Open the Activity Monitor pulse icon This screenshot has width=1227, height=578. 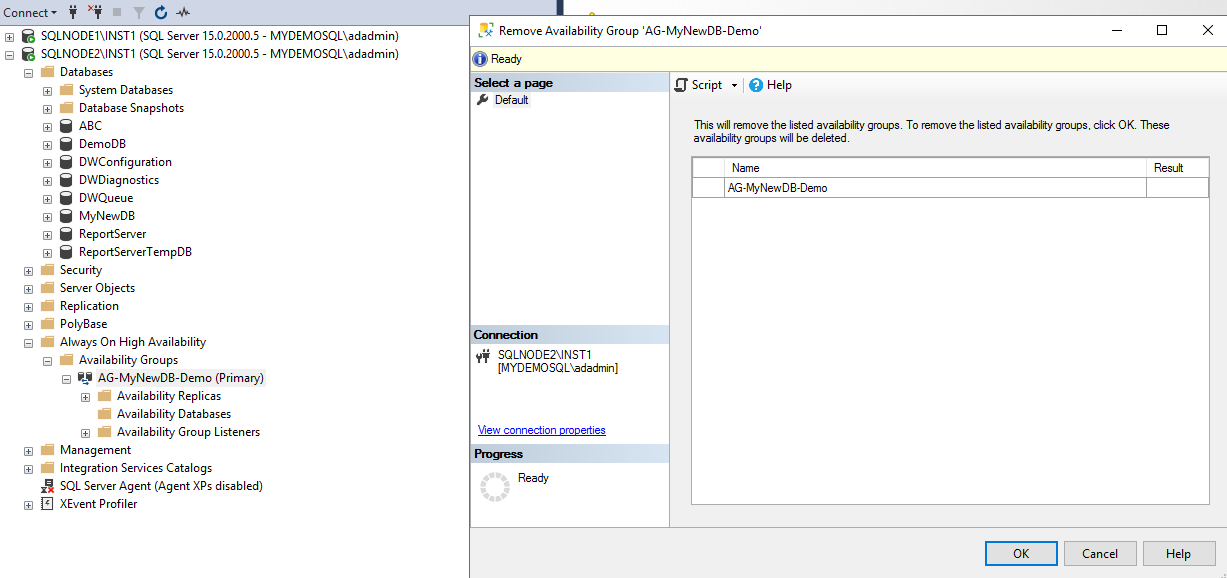coord(183,13)
